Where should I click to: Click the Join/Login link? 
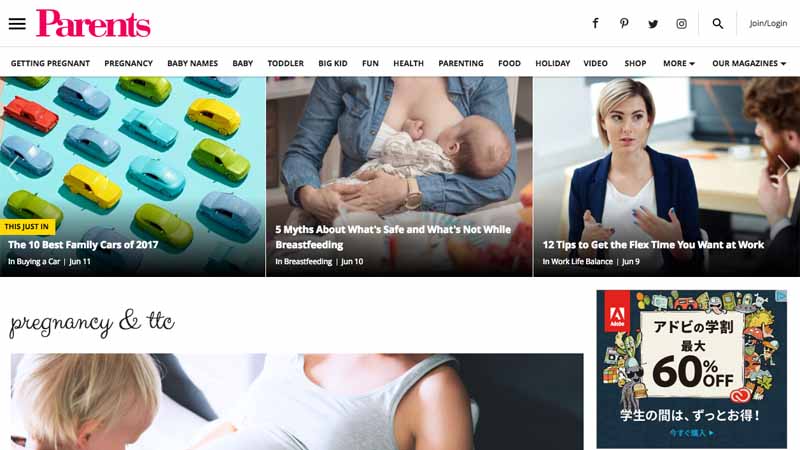768,23
